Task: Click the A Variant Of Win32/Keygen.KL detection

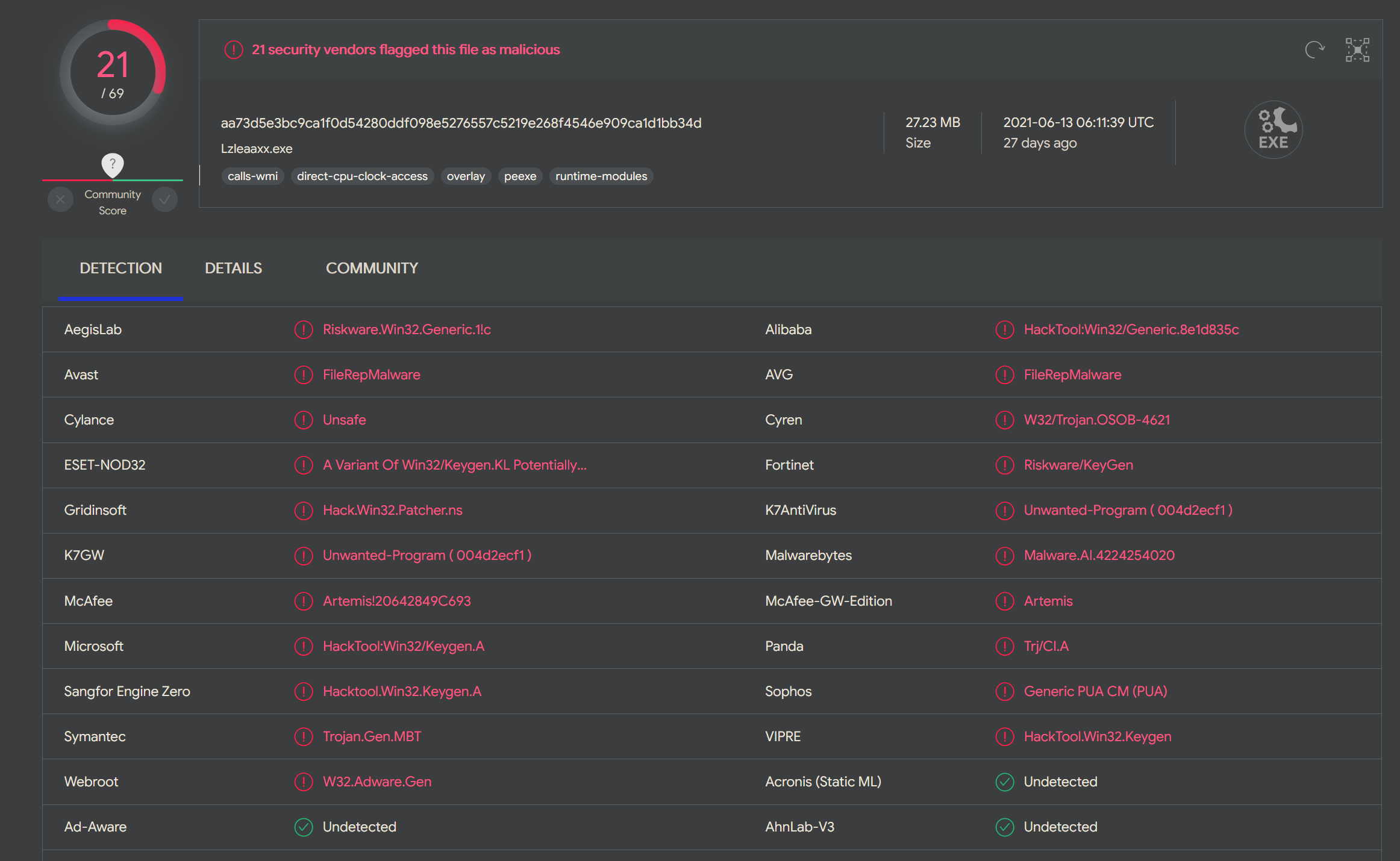Action: 455,465
